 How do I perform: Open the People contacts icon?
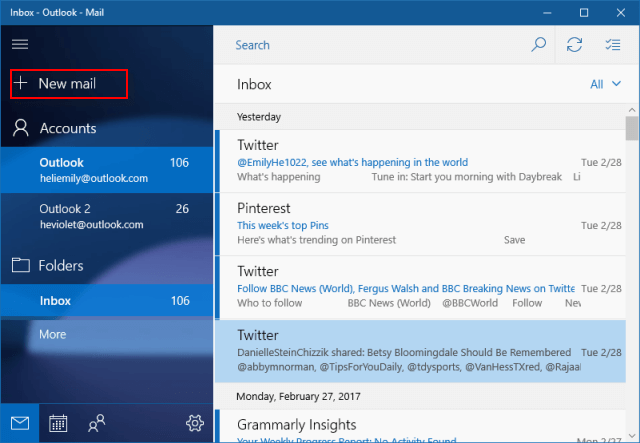coord(97,423)
